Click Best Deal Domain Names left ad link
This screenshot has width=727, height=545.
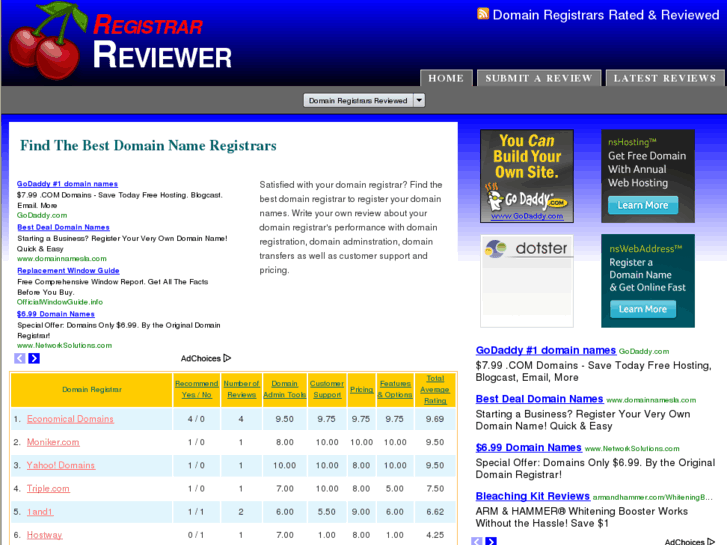coord(64,227)
